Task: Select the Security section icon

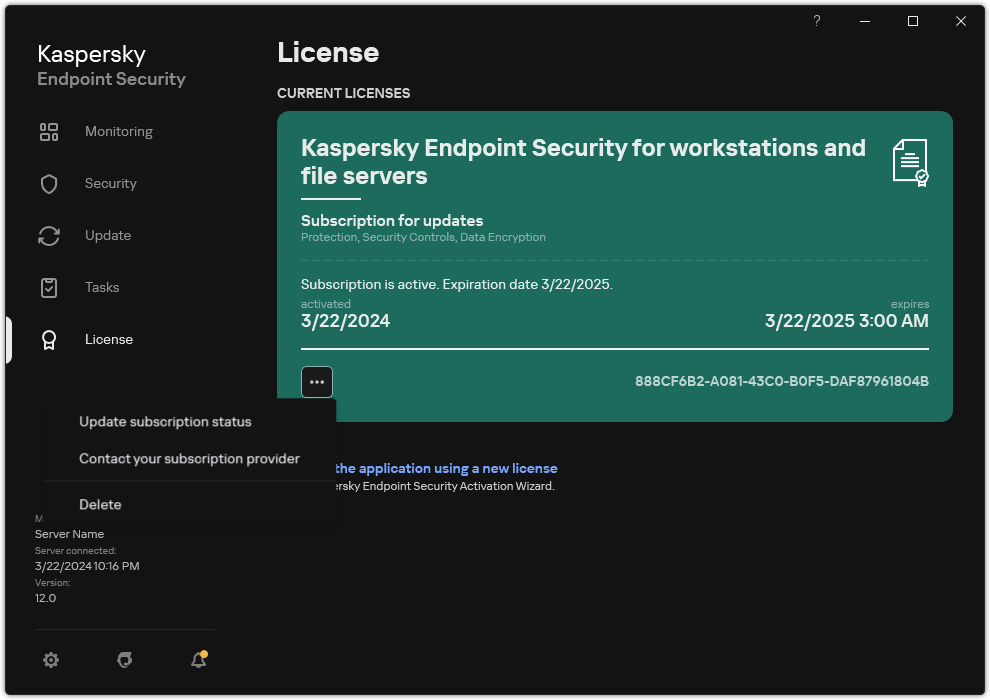Action: [x=49, y=183]
